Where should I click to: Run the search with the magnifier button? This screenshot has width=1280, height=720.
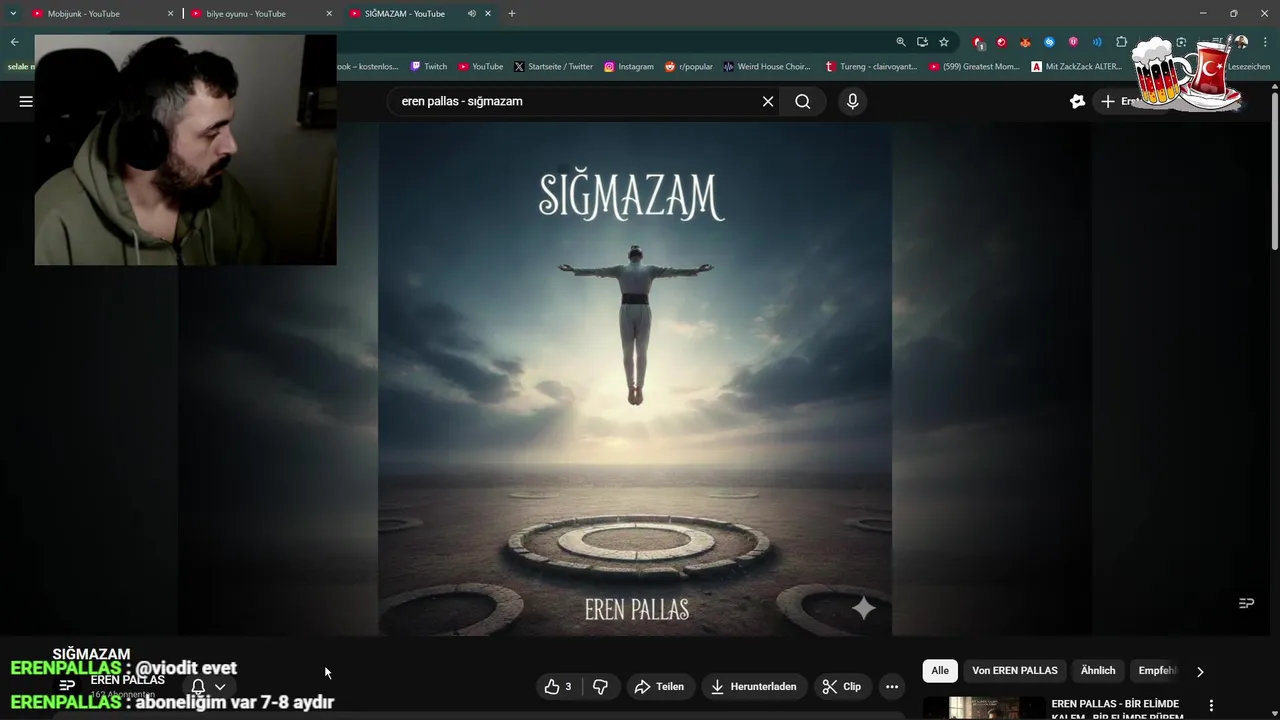(x=803, y=101)
